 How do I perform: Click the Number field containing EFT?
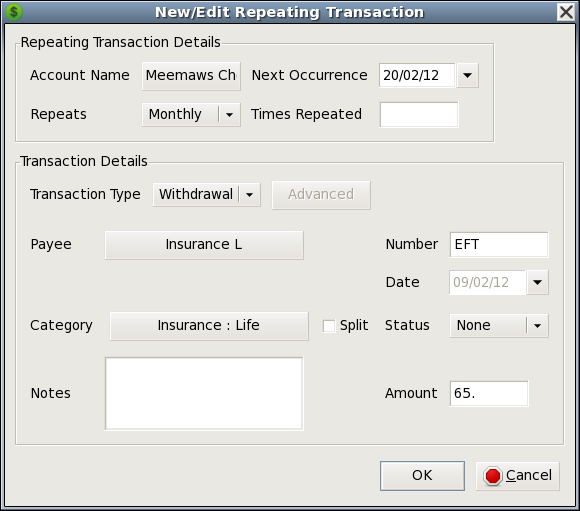click(499, 245)
